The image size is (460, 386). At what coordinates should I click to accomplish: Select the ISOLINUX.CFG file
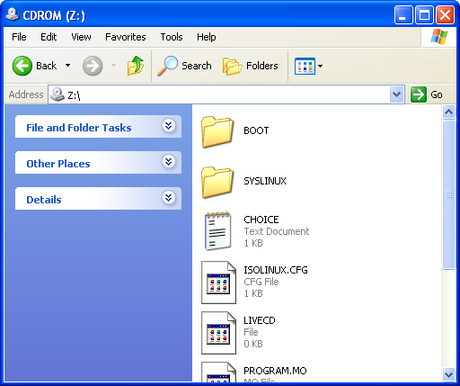(x=254, y=282)
